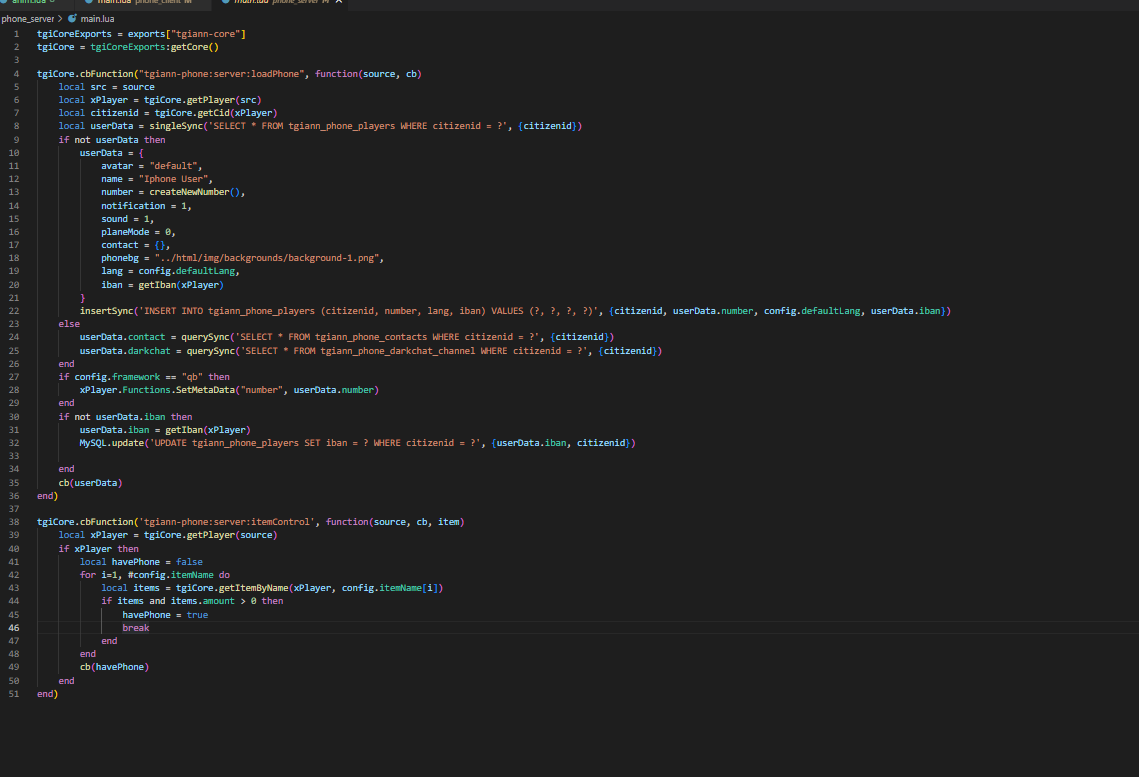Click 'sound = 1' line

tap(127, 219)
